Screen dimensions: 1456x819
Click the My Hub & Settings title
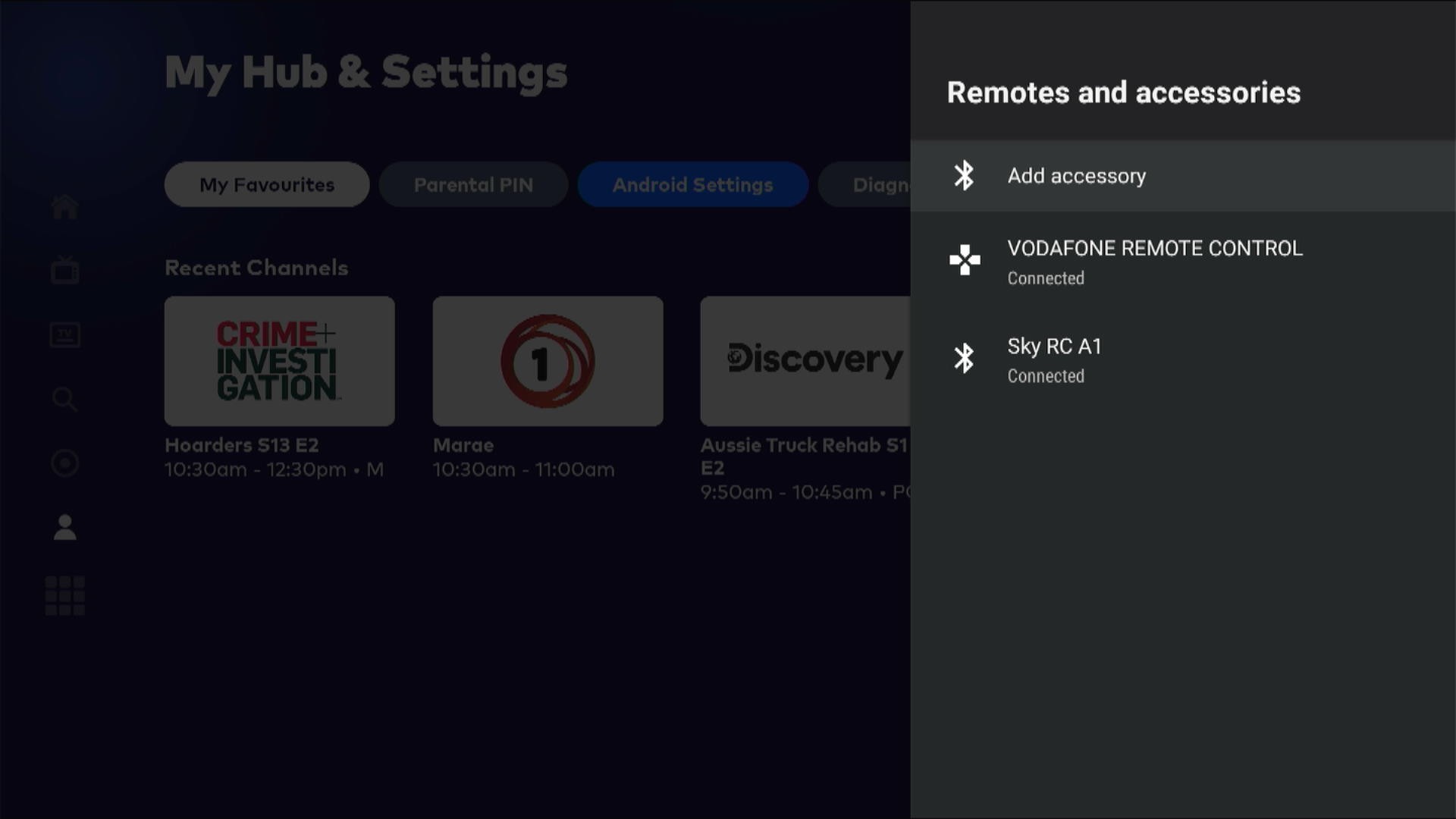coord(366,74)
